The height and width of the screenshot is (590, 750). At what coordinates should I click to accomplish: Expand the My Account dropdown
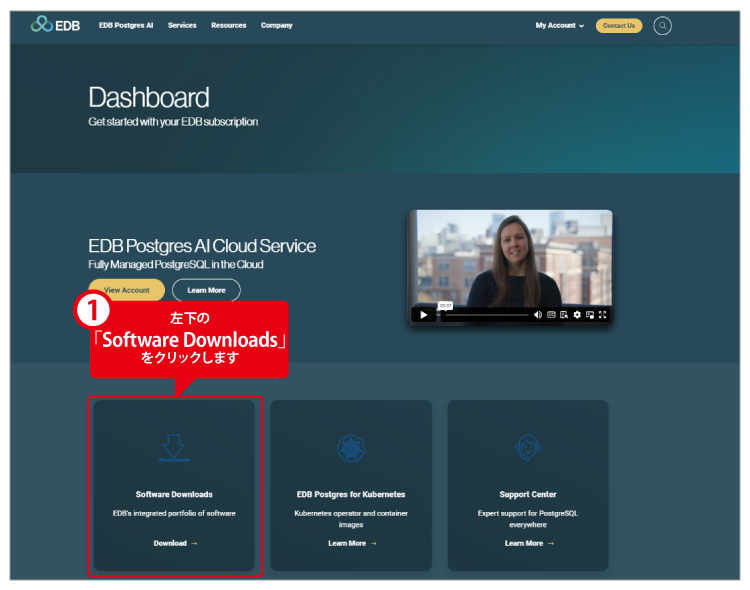(x=559, y=26)
